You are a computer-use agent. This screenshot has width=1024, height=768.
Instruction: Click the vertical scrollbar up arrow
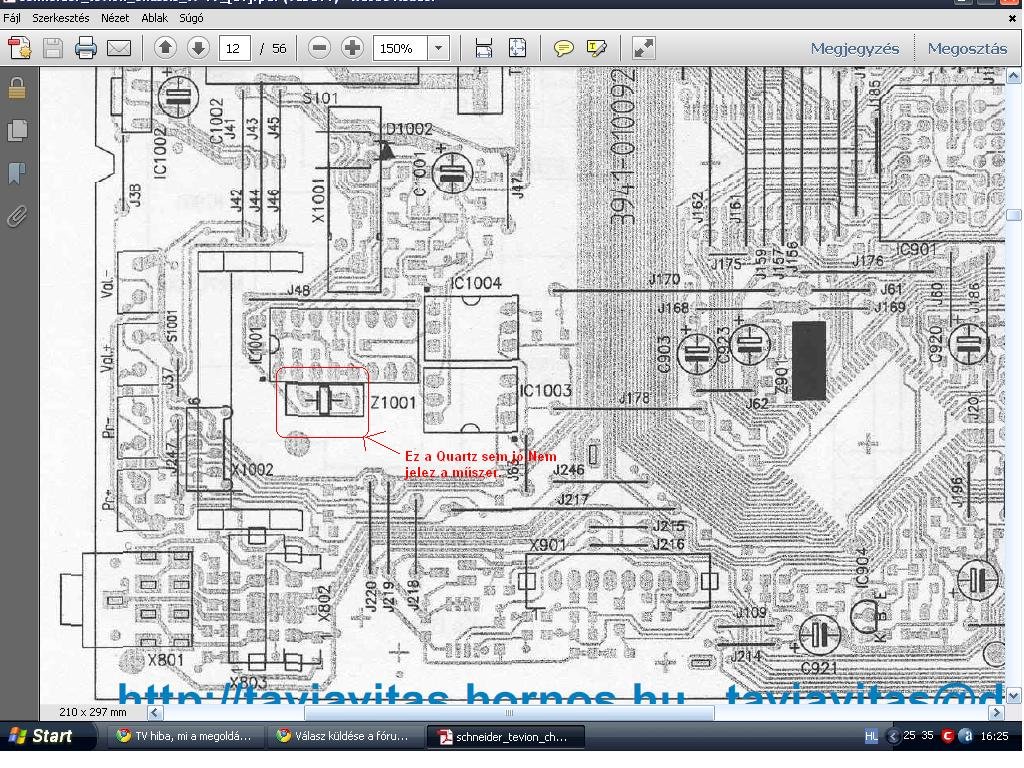point(1014,76)
